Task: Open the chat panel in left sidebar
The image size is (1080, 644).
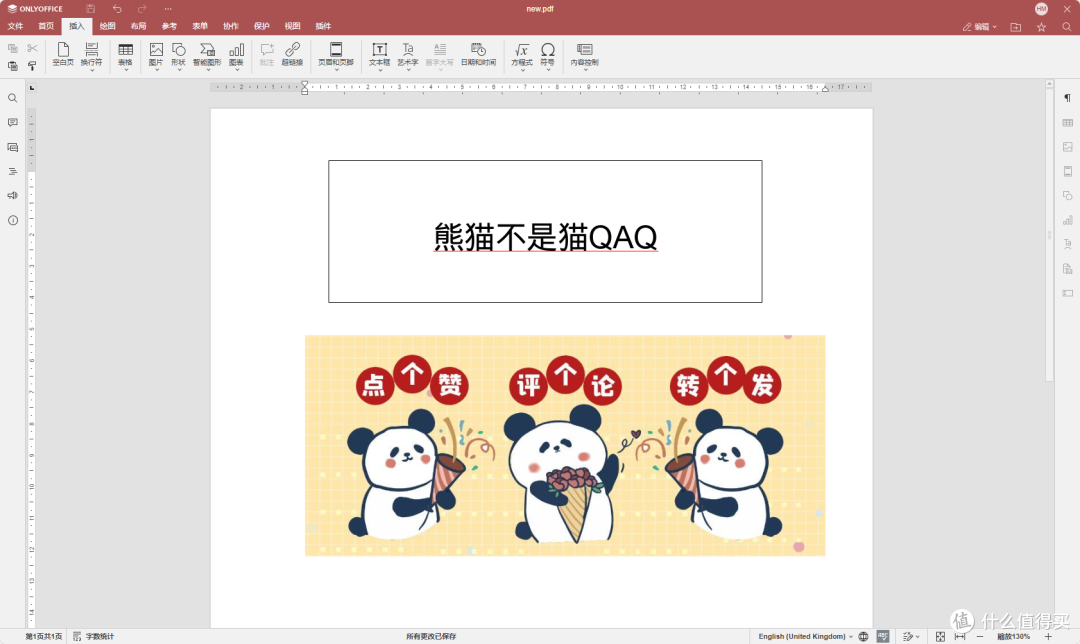Action: click(12, 147)
